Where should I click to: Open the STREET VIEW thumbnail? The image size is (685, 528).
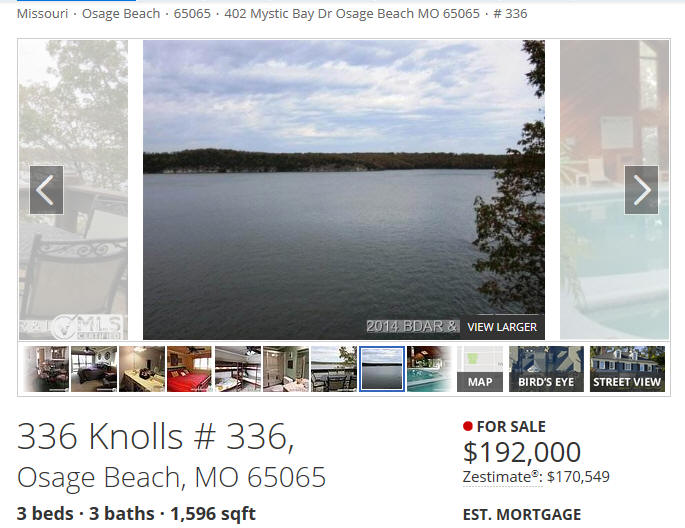tap(627, 369)
